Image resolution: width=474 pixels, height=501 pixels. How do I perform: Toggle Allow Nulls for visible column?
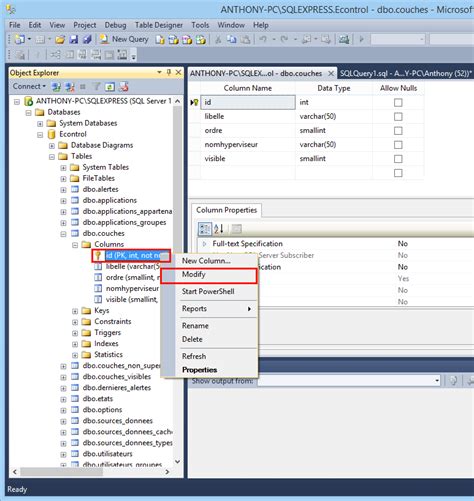398,159
